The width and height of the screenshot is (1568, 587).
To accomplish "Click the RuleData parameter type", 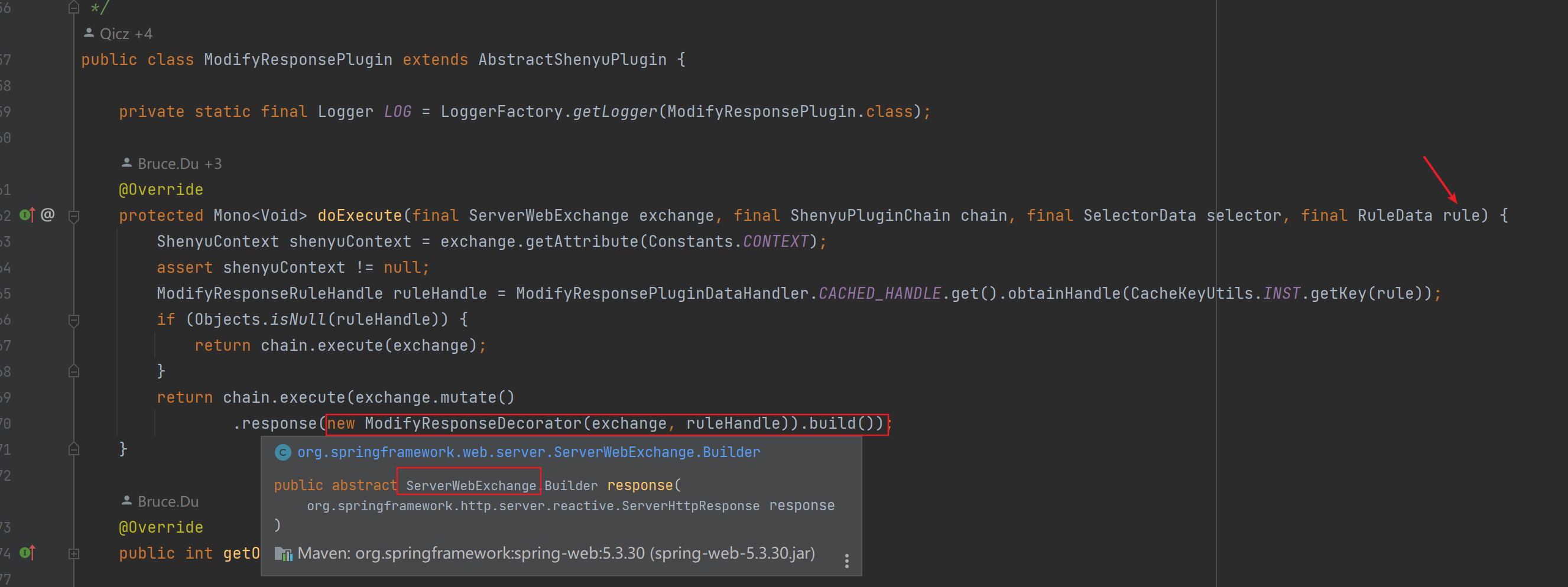I will pyautogui.click(x=1394, y=216).
